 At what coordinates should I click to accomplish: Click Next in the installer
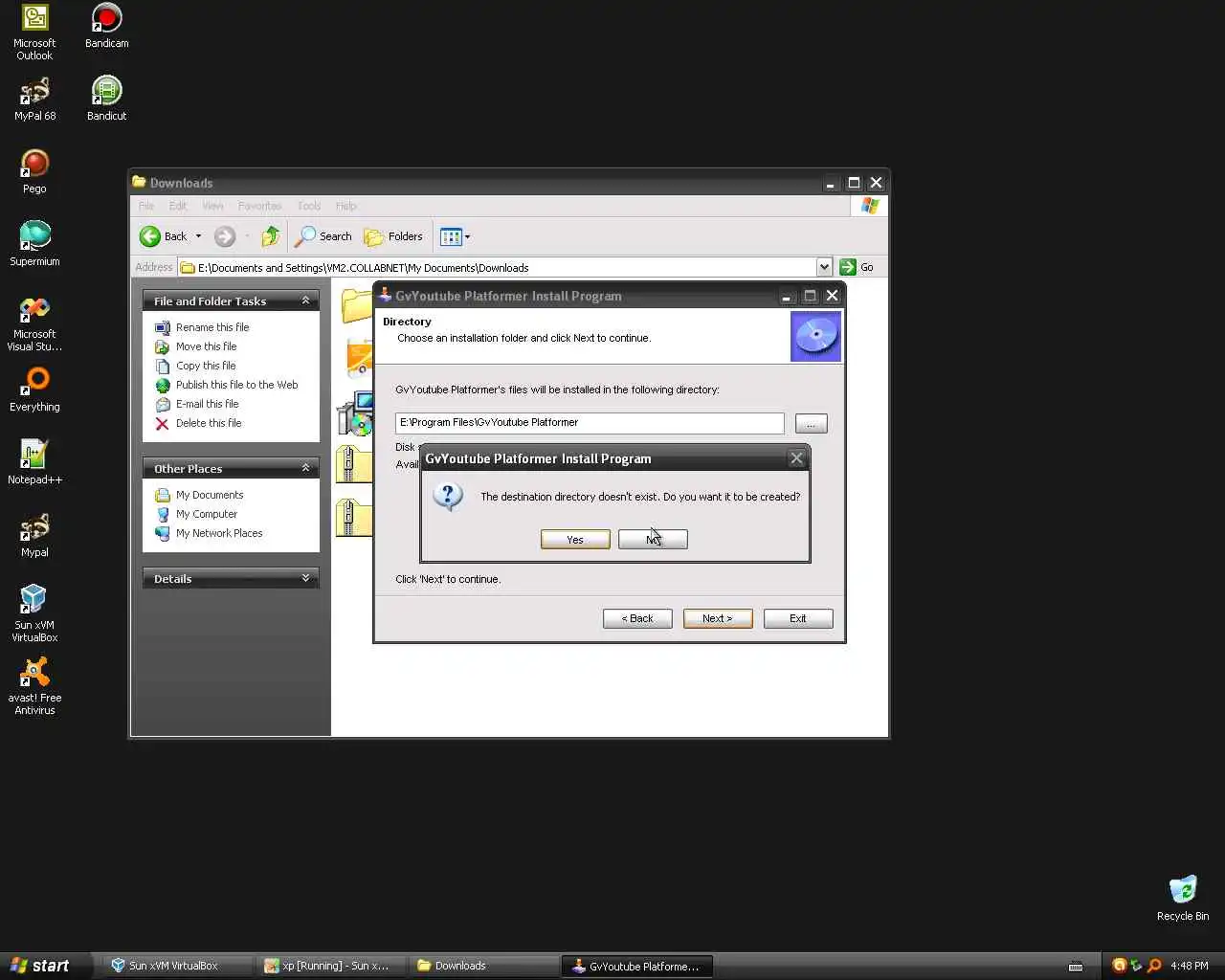pyautogui.click(x=718, y=618)
